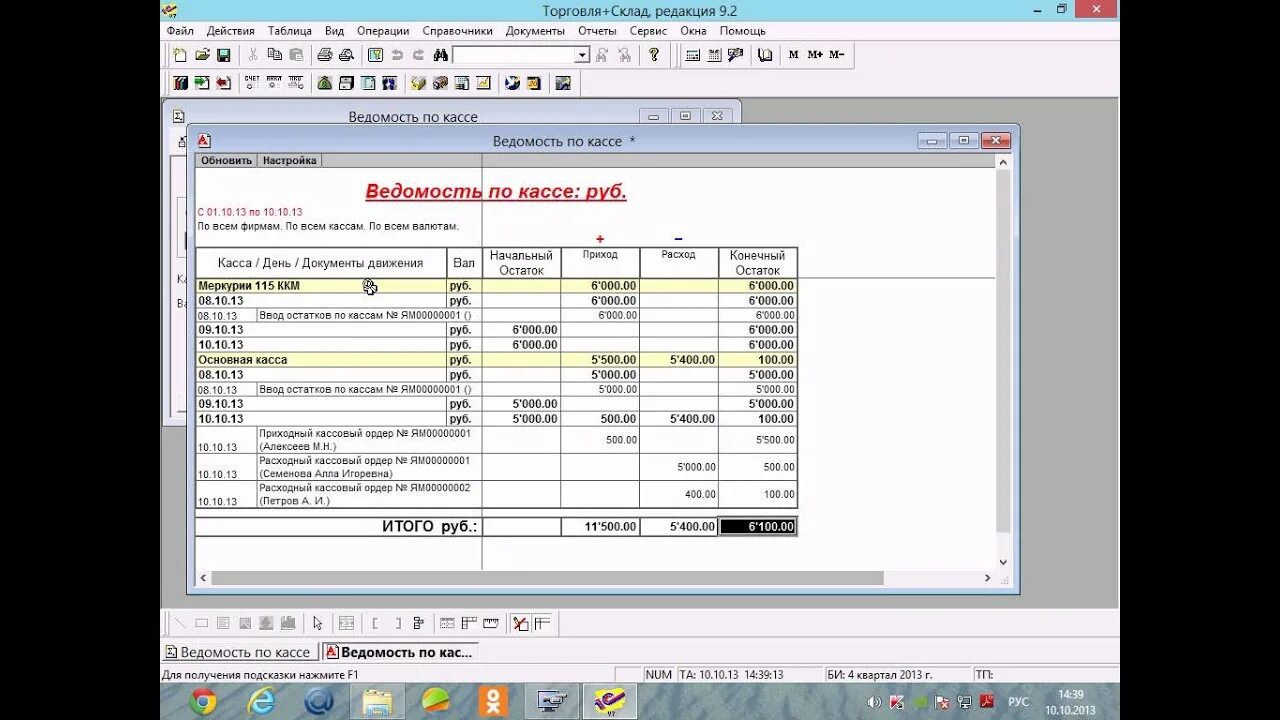Click the chart report icon in second toolbar
Image resolution: width=1280 pixels, height=720 pixels.
click(483, 83)
